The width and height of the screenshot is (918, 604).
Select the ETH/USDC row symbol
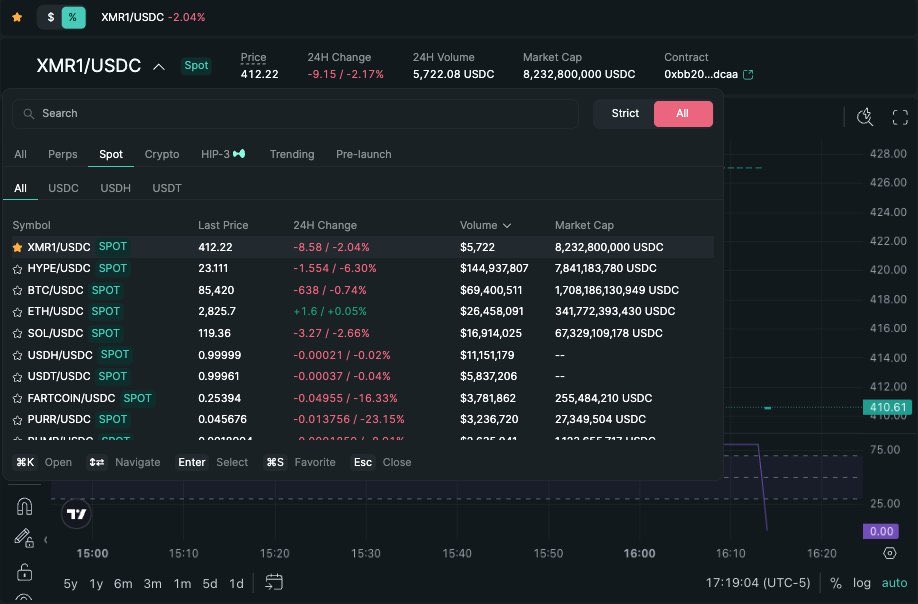[55, 311]
